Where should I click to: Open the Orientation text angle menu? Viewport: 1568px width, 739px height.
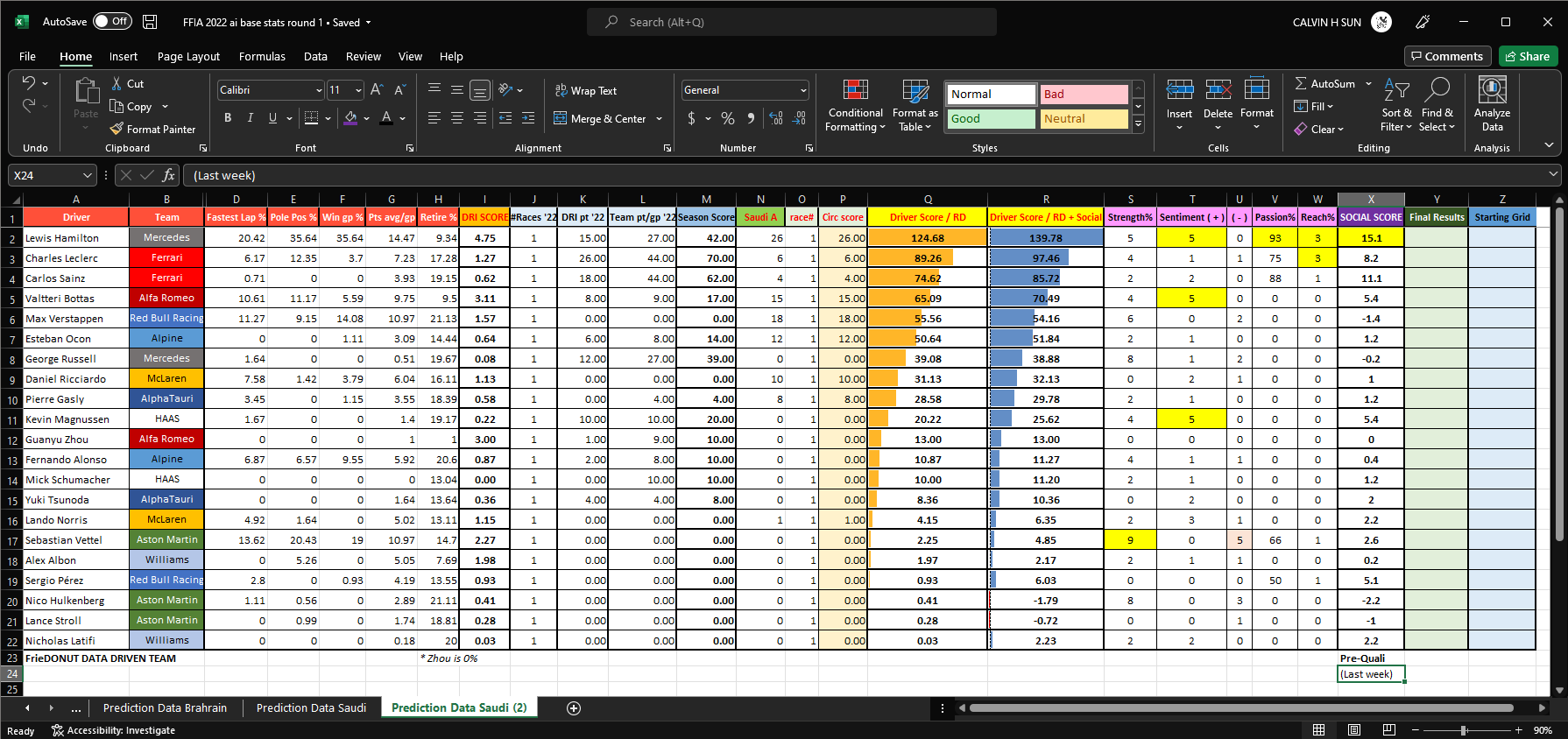click(510, 89)
